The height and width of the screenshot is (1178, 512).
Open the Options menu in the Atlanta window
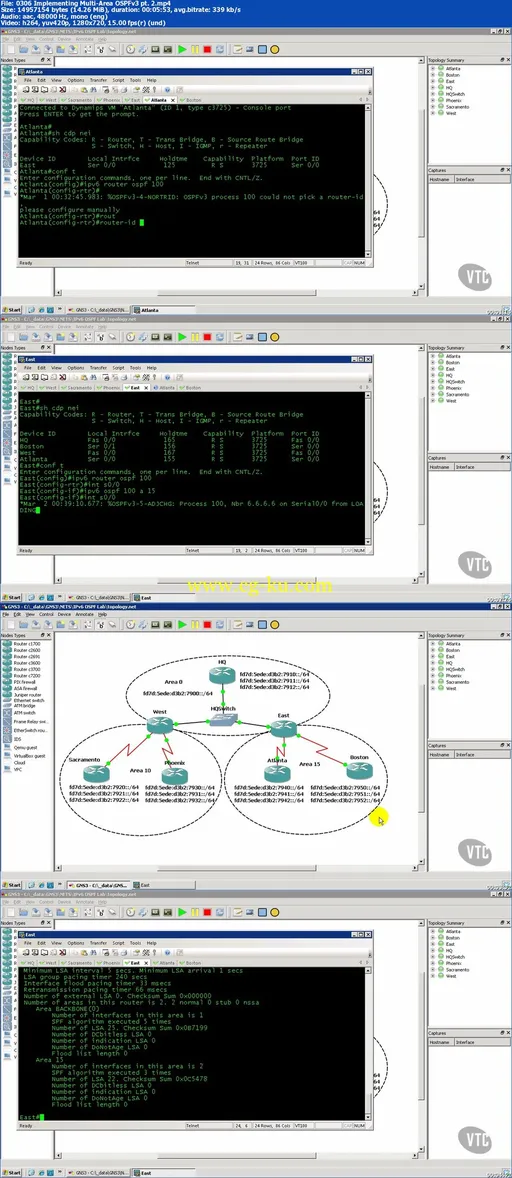click(x=76, y=80)
